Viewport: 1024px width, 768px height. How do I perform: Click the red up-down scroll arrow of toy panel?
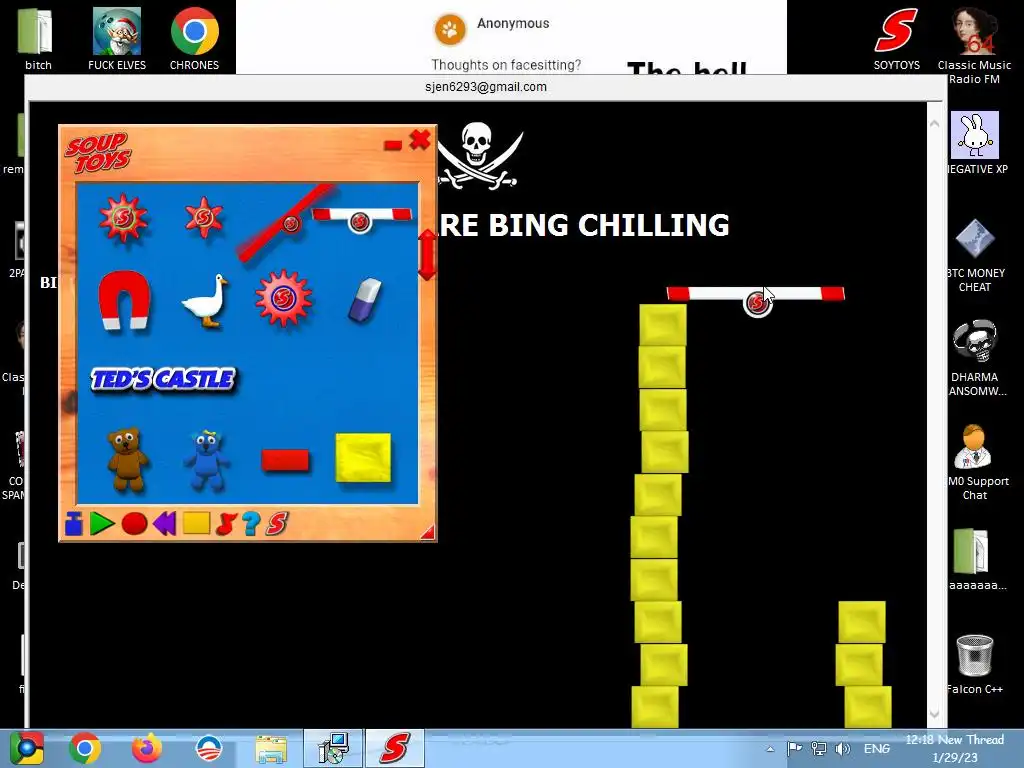(426, 255)
